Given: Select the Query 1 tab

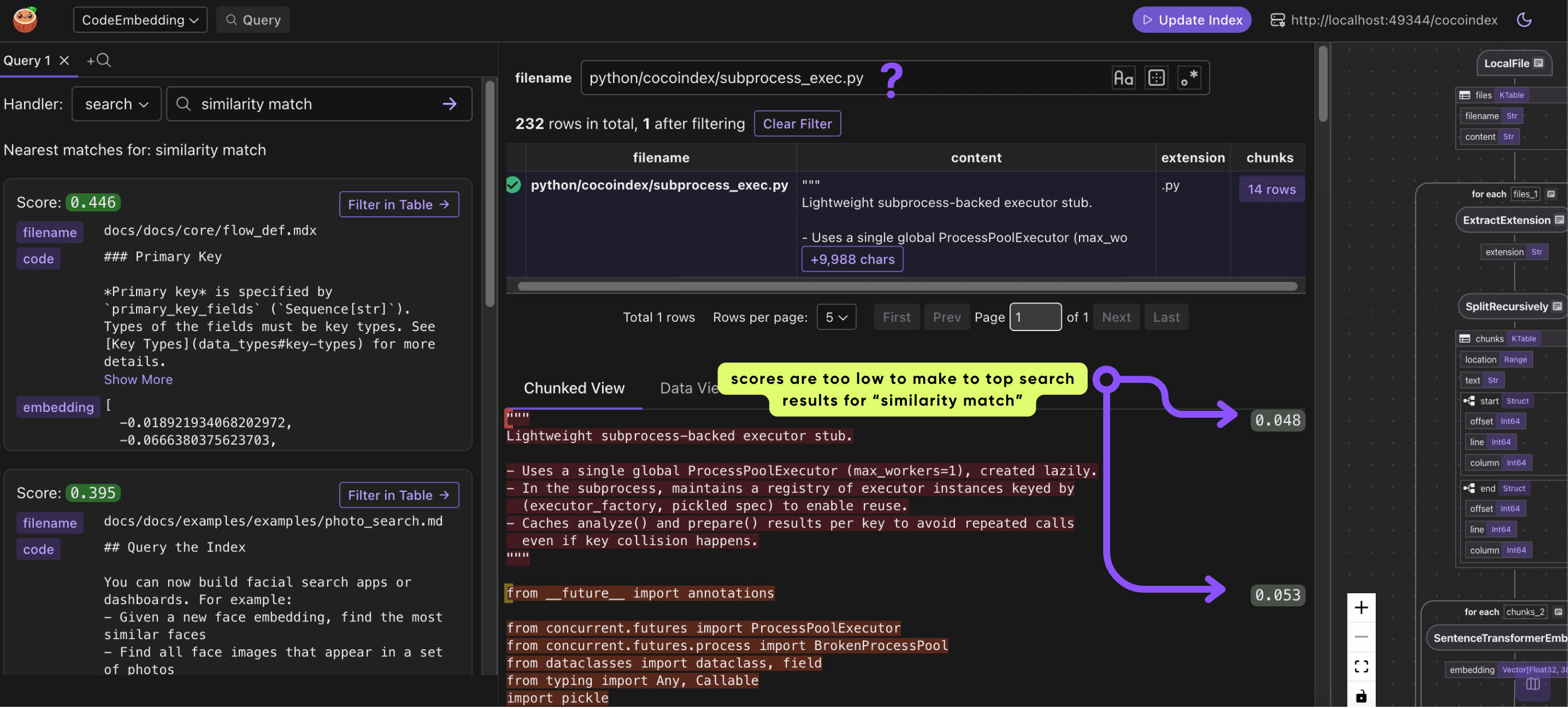Looking at the screenshot, I should [27, 60].
